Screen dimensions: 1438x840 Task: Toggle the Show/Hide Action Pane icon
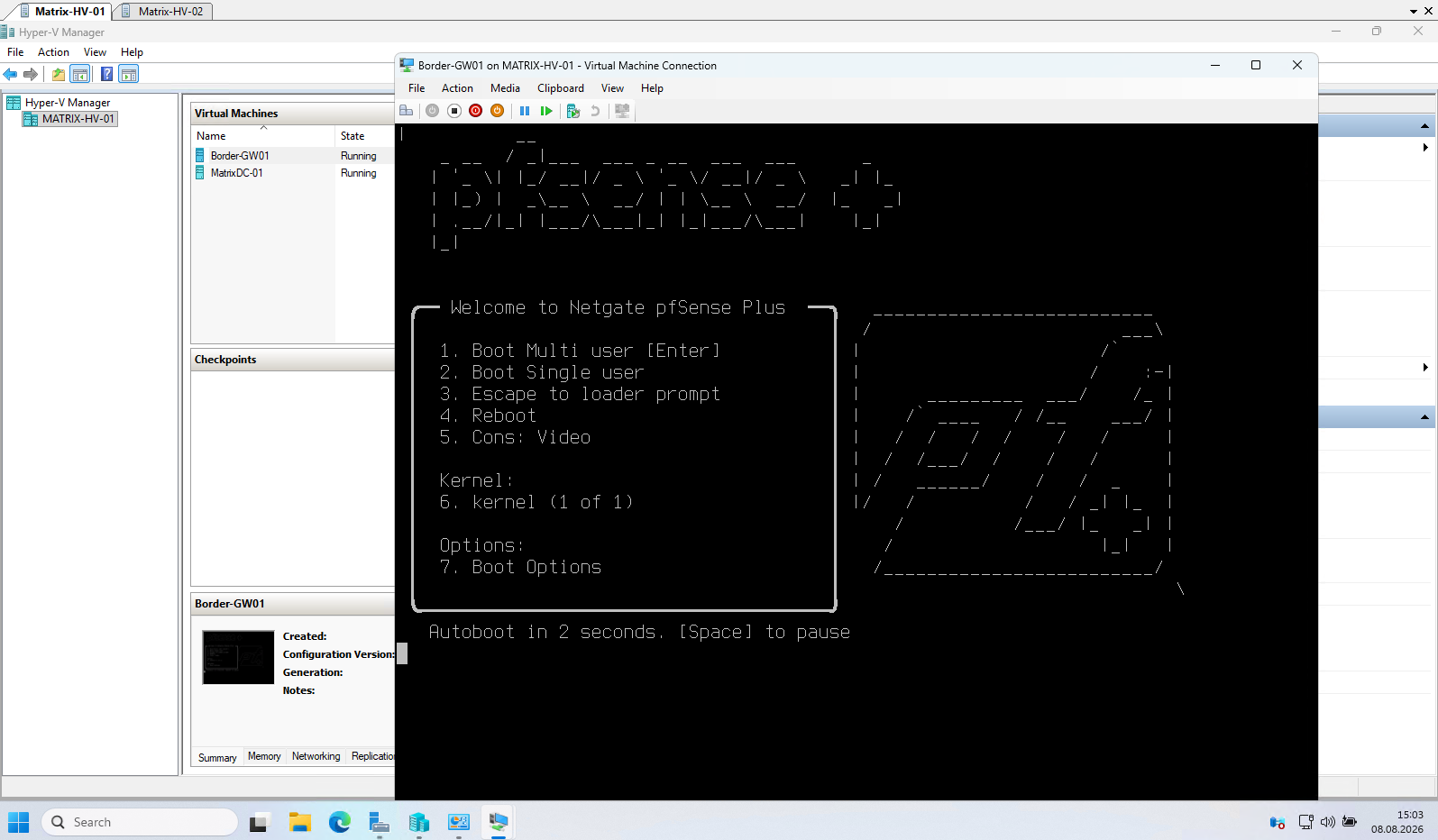tap(129, 74)
